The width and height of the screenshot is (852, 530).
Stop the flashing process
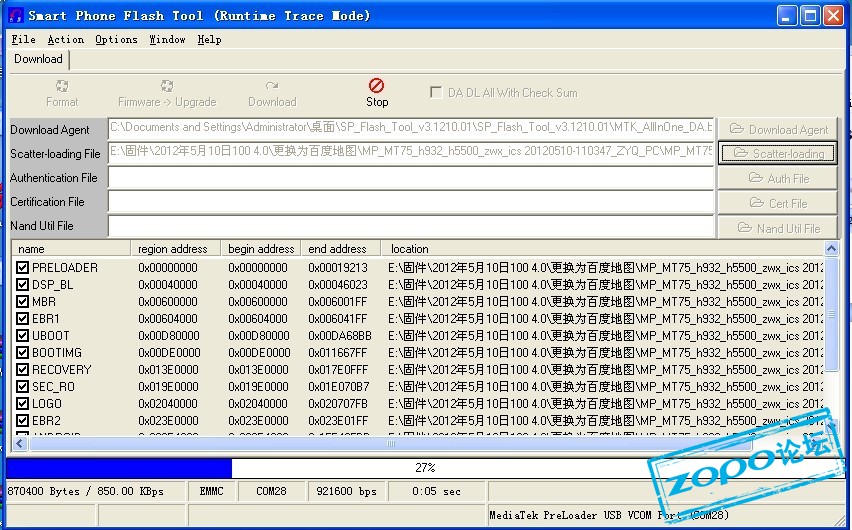coord(377,93)
